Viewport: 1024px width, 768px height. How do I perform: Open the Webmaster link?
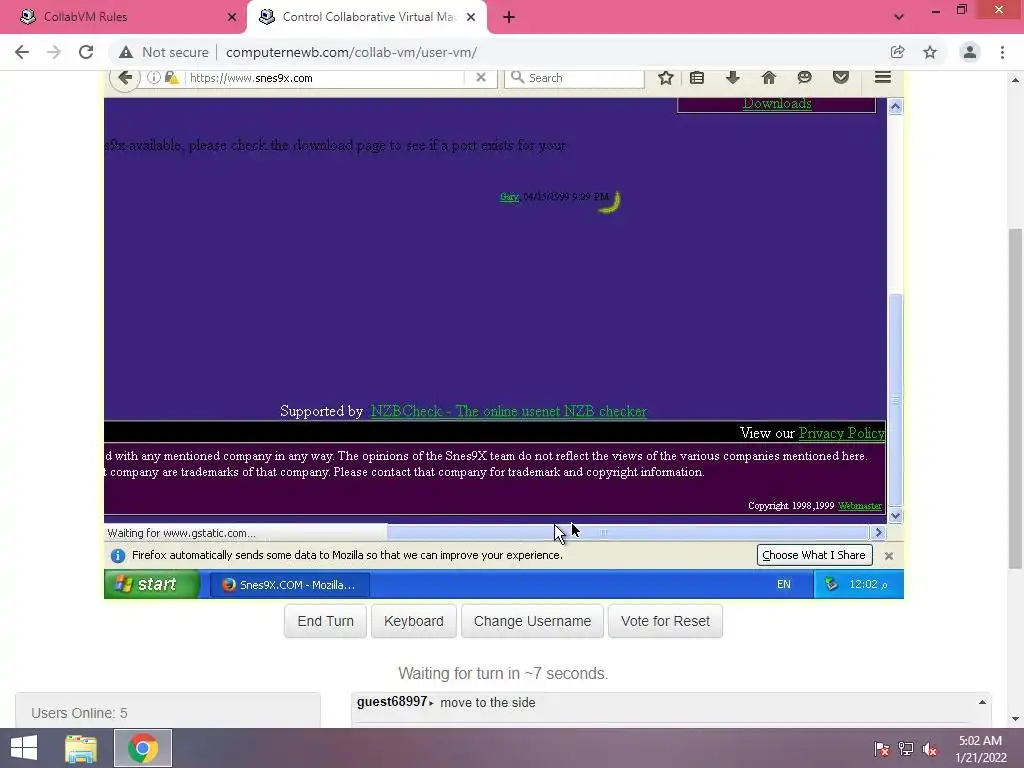[859, 505]
